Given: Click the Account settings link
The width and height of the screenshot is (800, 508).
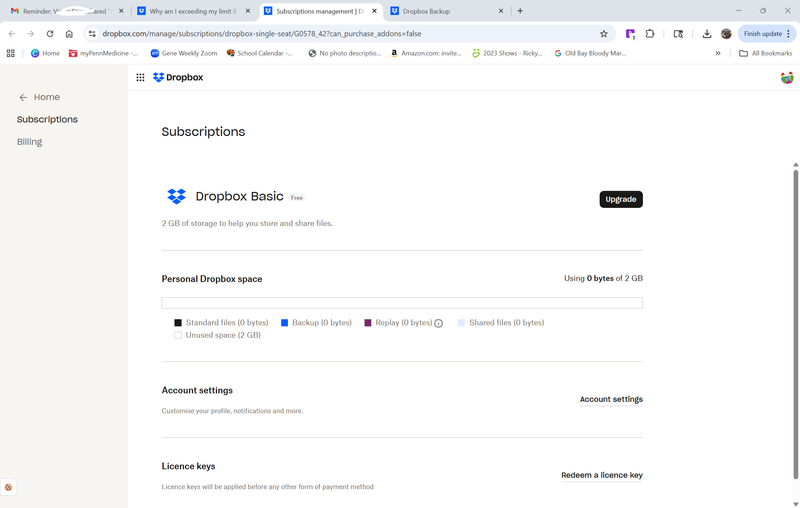Looking at the screenshot, I should (x=611, y=399).
